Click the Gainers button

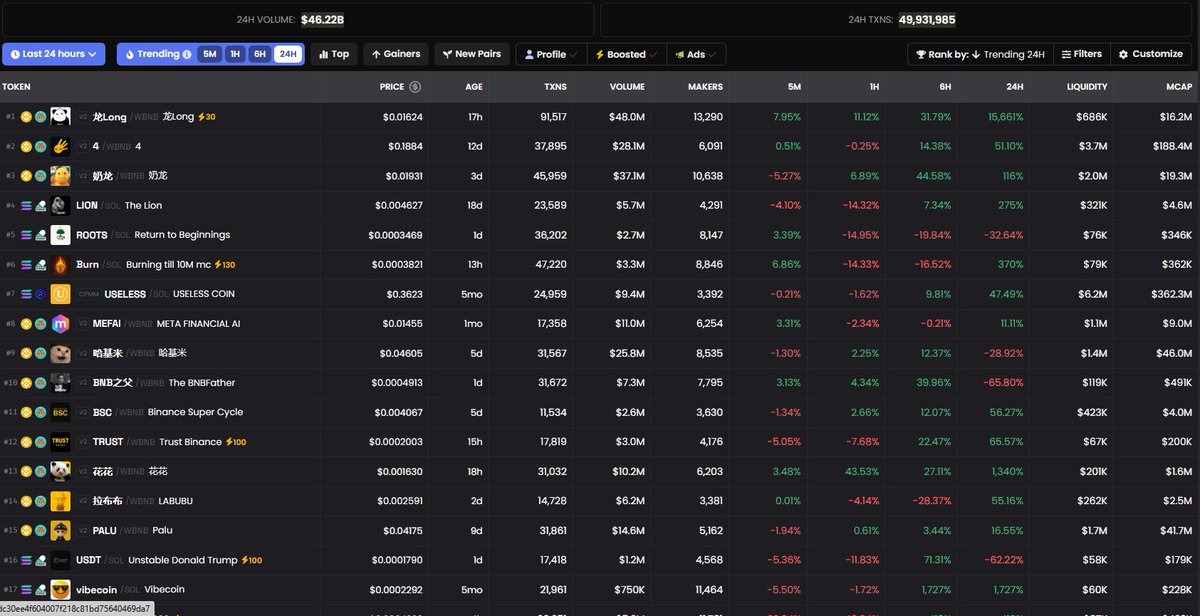tap(396, 54)
